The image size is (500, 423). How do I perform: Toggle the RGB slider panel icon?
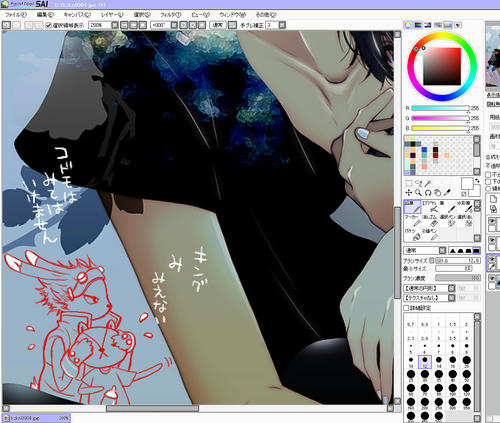coord(418,25)
